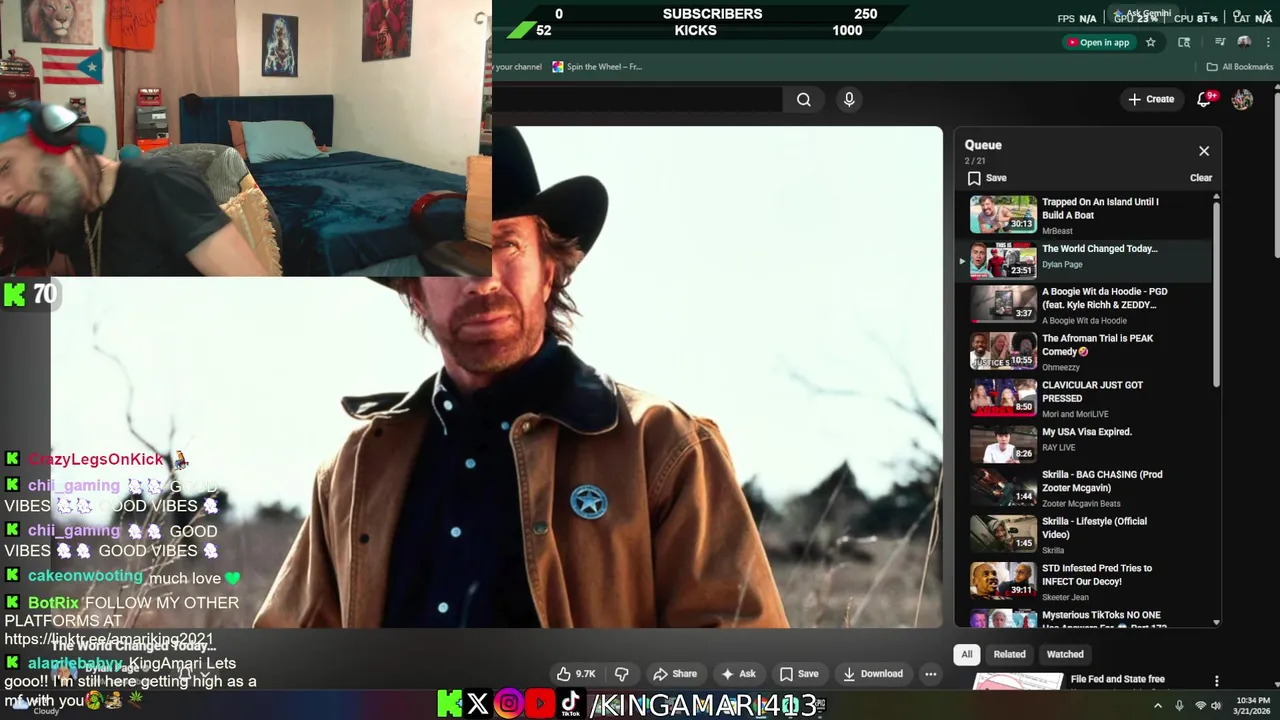Click the overlay Instagram logo icon

click(x=509, y=704)
